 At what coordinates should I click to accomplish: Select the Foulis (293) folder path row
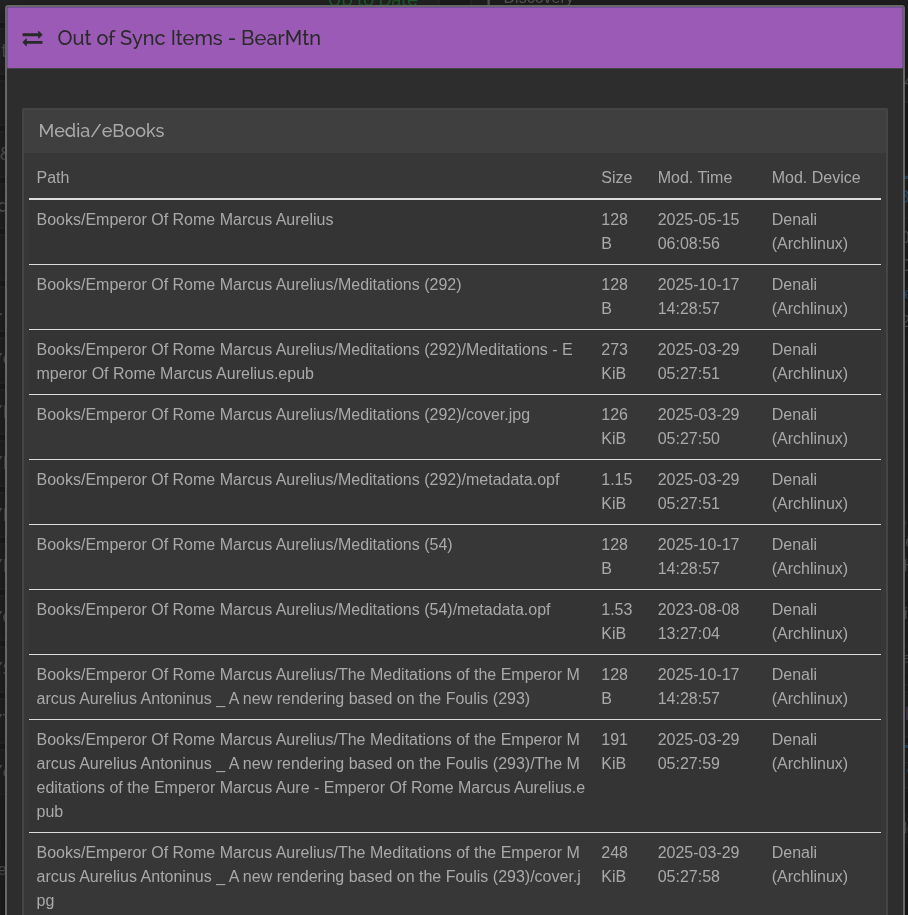click(x=307, y=686)
